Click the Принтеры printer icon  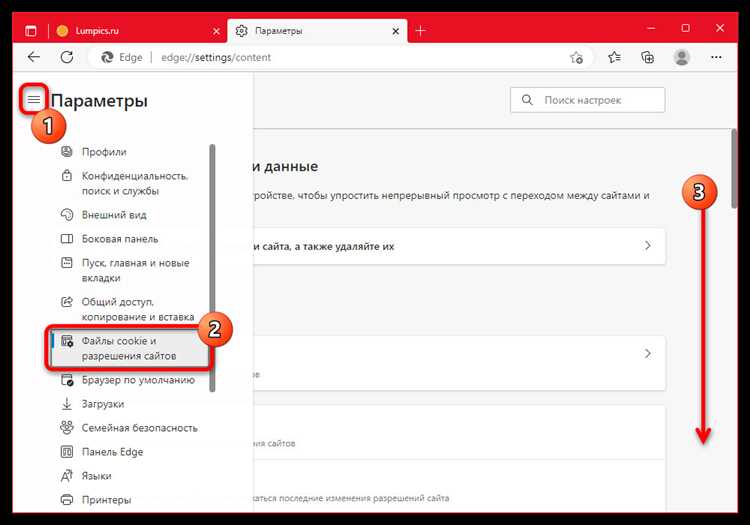point(67,499)
